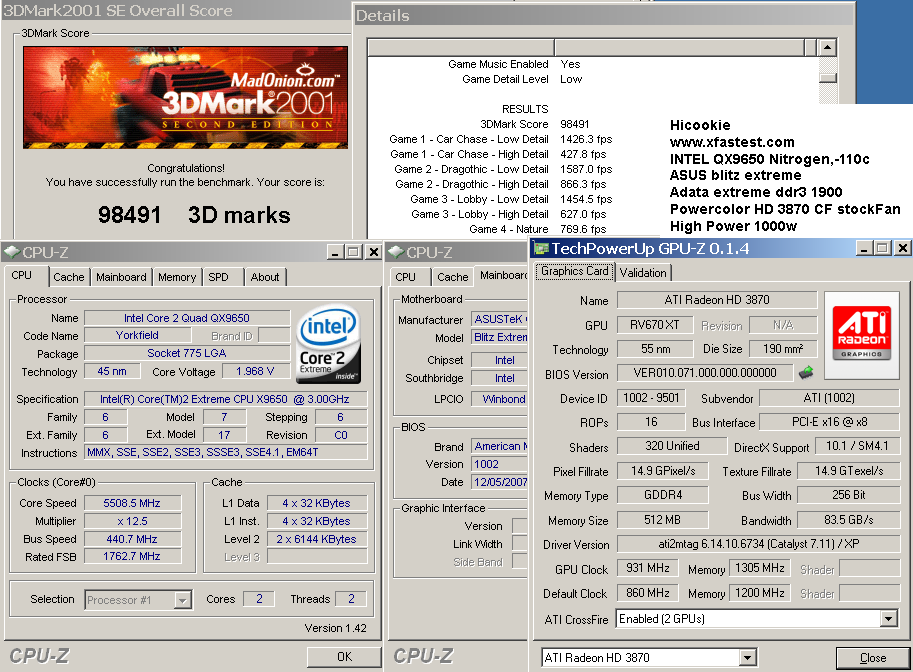Expand the ATI CrossFire dropdown
The height and width of the screenshot is (672, 913).
[x=889, y=619]
